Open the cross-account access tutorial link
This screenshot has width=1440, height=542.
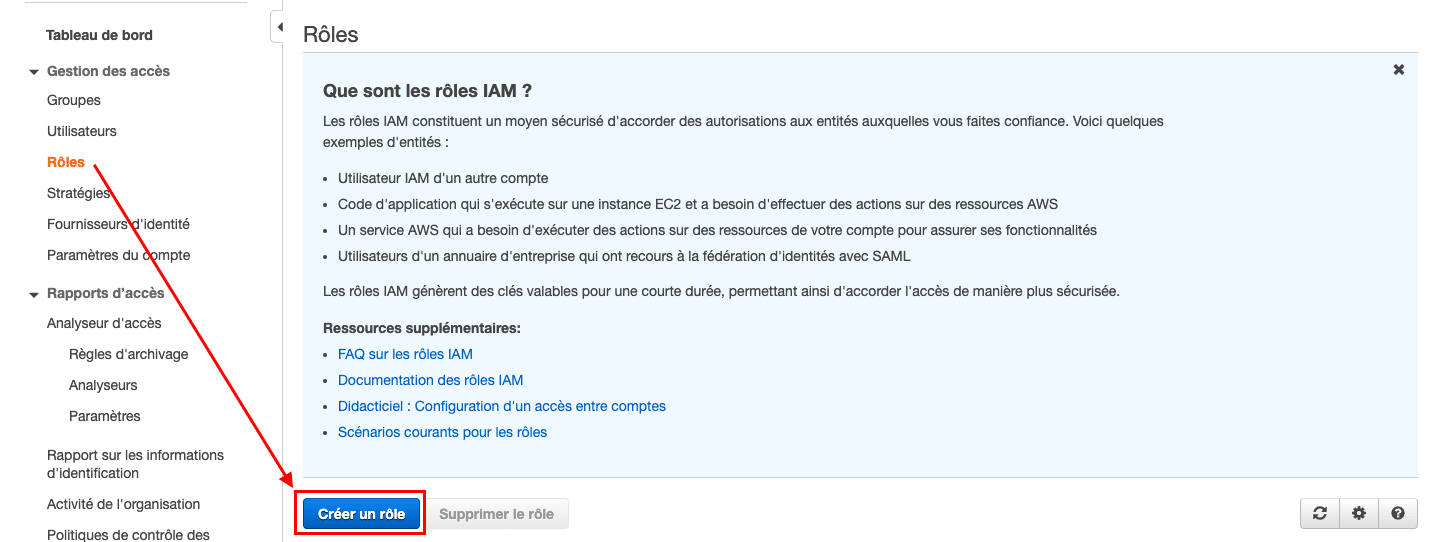click(x=501, y=406)
